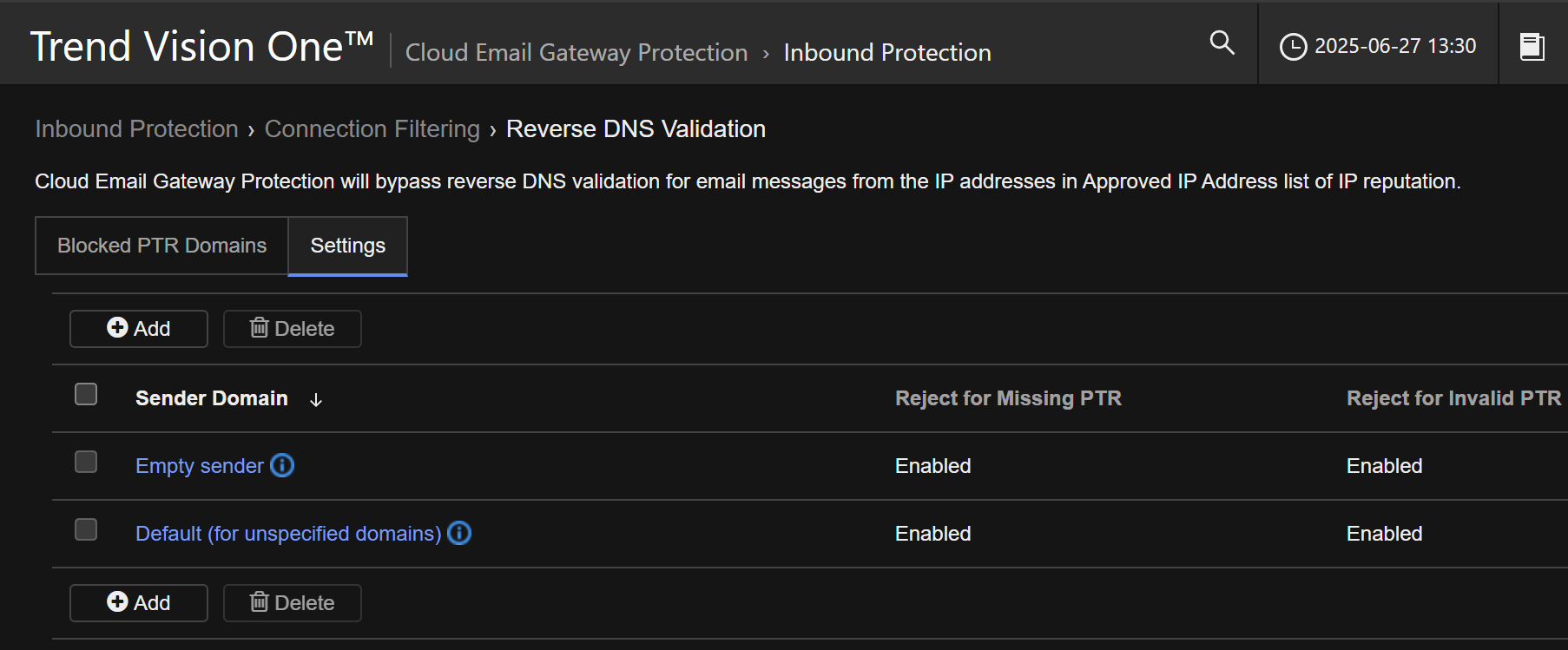This screenshot has width=1568, height=650.
Task: Click the Add button above the table
Action: pyautogui.click(x=139, y=329)
